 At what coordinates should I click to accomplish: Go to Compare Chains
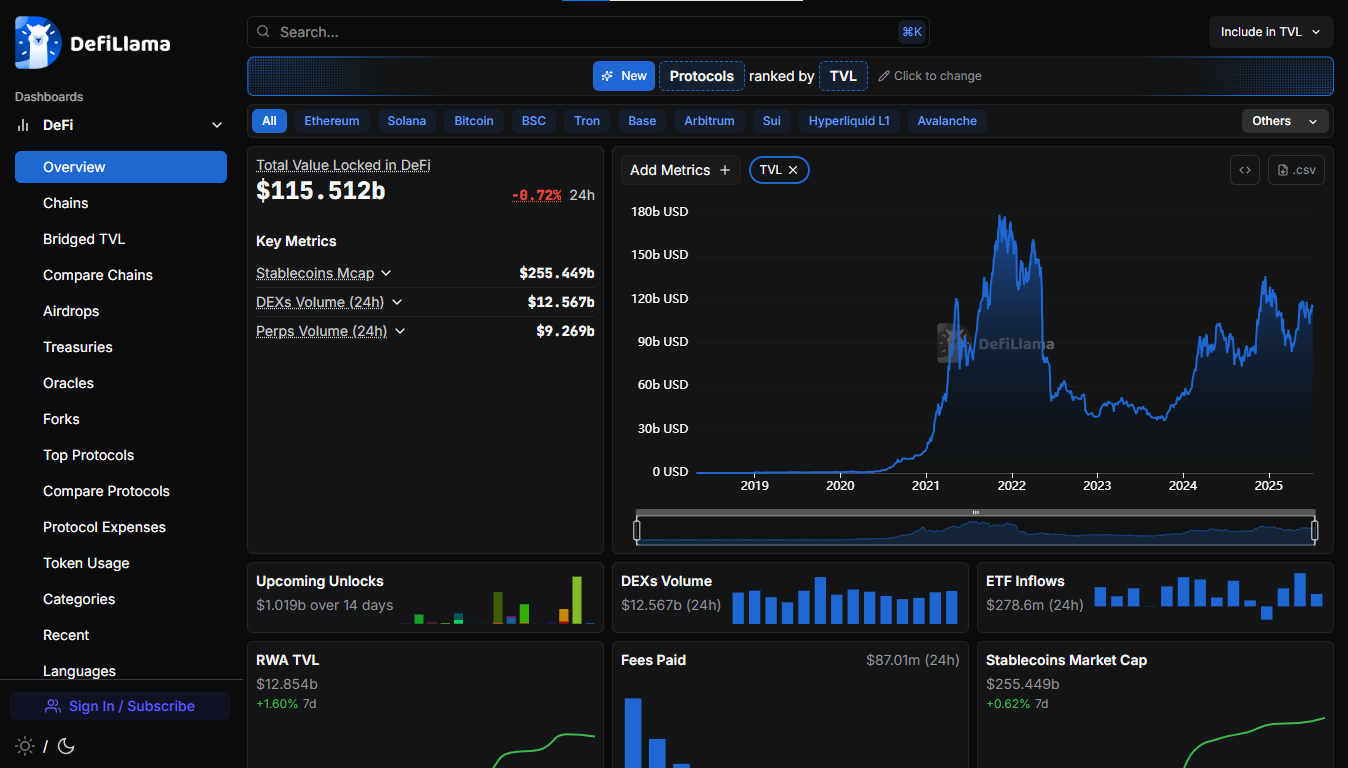[x=121, y=275]
